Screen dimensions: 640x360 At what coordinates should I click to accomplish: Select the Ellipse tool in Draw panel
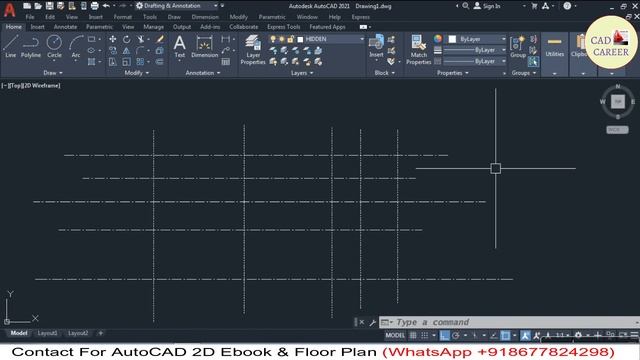coord(91,51)
